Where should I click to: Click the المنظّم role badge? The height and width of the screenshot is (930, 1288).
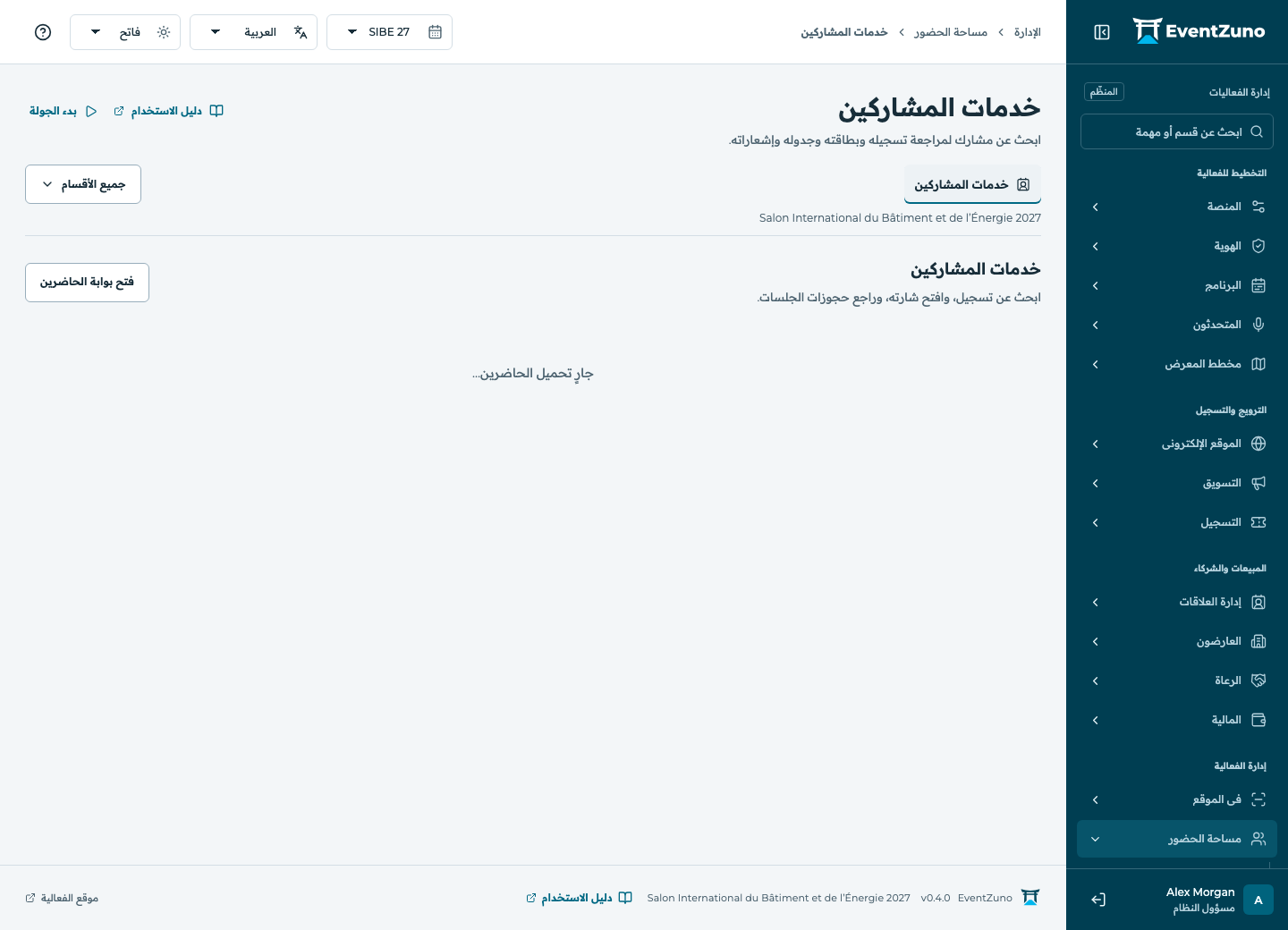pyautogui.click(x=1104, y=91)
